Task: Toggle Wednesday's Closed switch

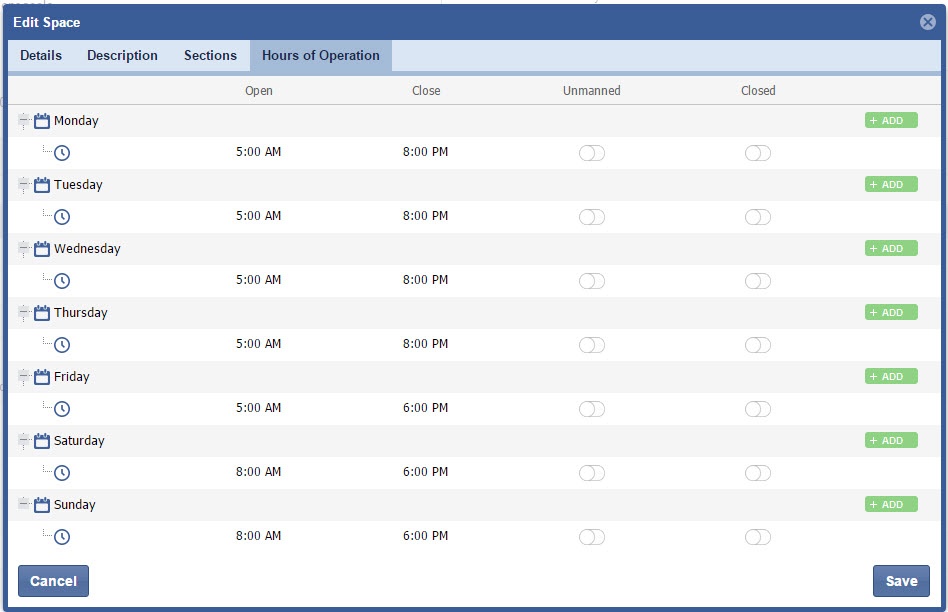Action: 758,281
